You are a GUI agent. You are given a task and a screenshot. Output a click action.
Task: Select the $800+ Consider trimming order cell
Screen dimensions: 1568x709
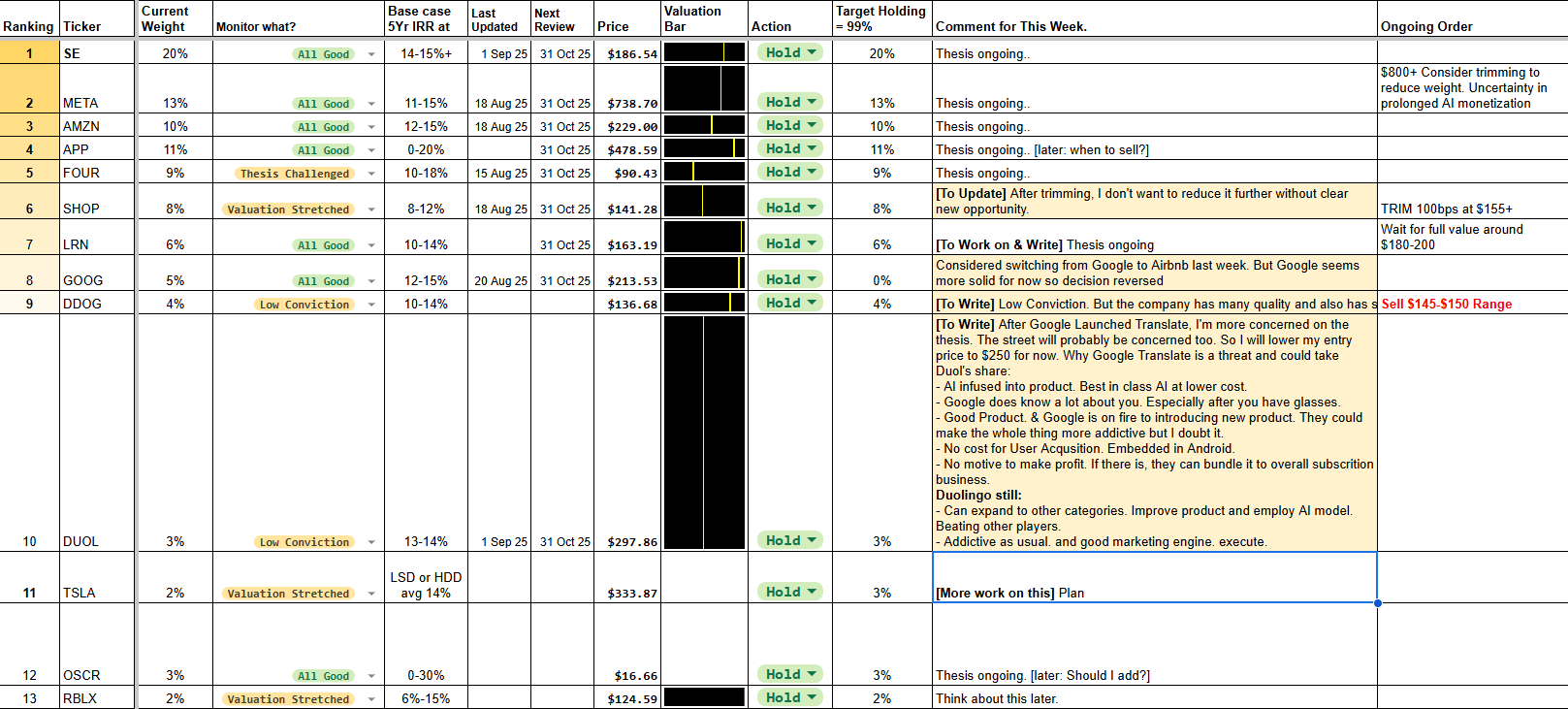click(1473, 89)
